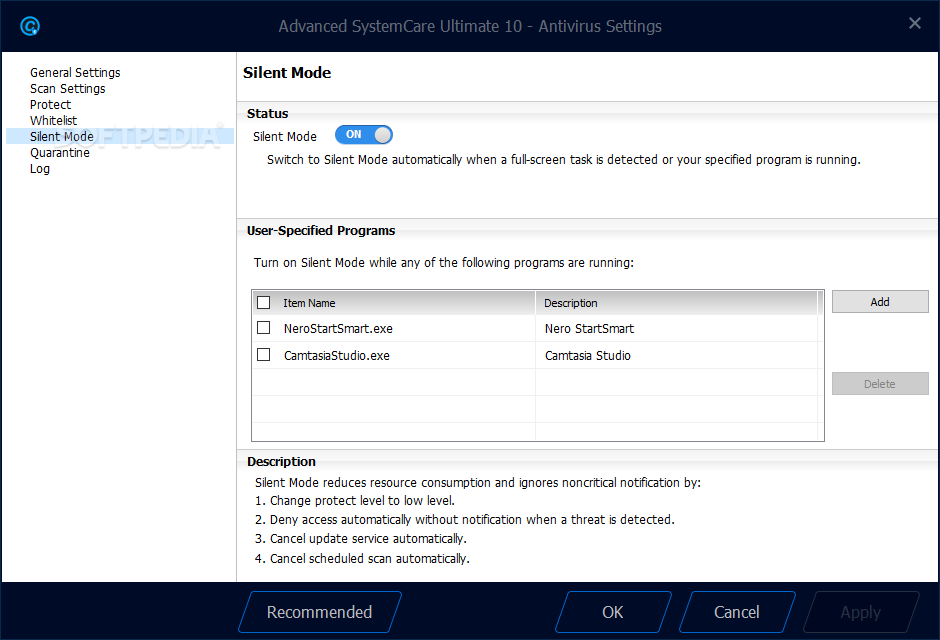Select Silent Mode in the sidebar
The image size is (940, 640).
[62, 137]
